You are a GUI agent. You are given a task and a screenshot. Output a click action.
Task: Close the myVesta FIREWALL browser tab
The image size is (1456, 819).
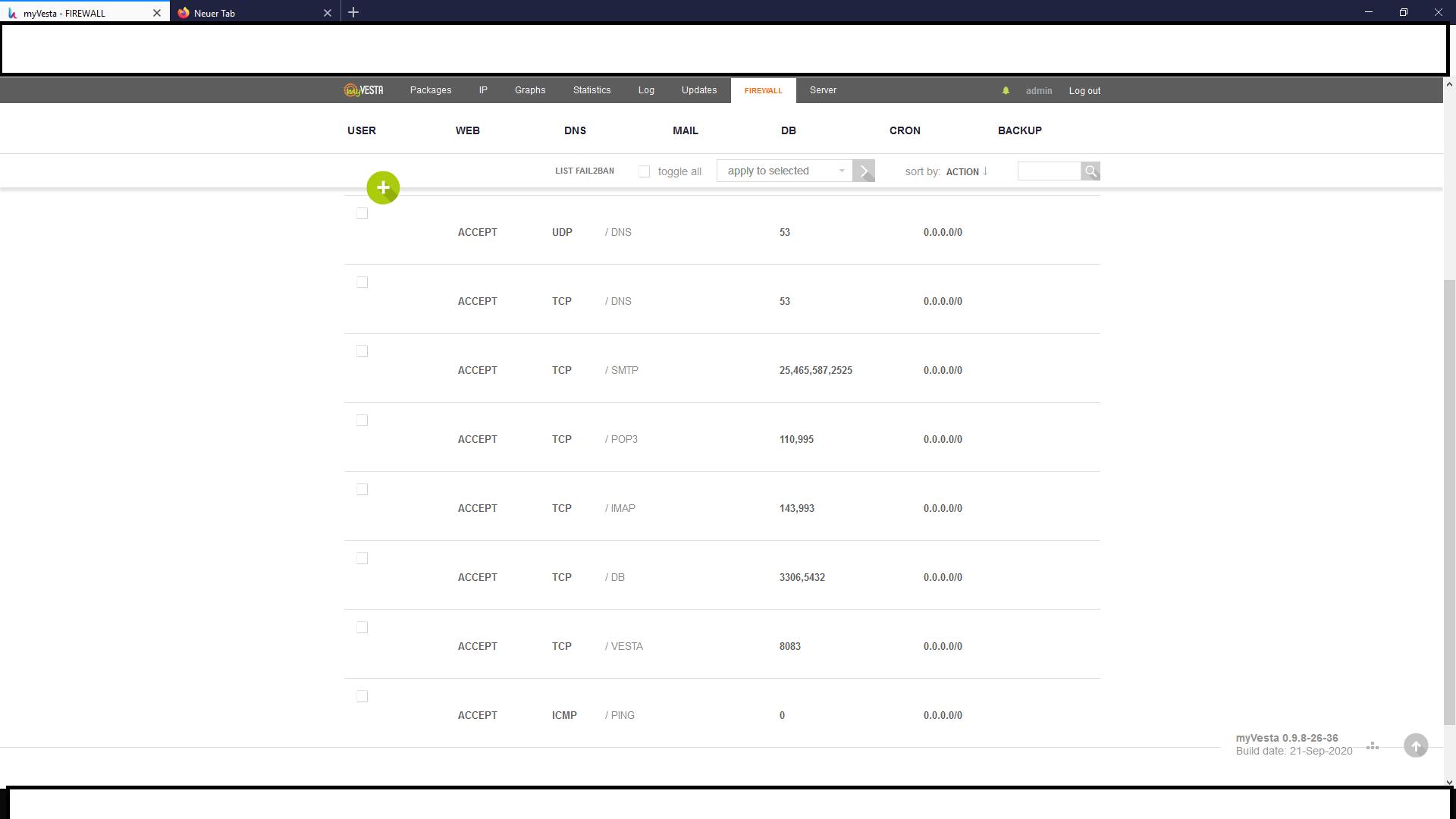pyautogui.click(x=157, y=13)
